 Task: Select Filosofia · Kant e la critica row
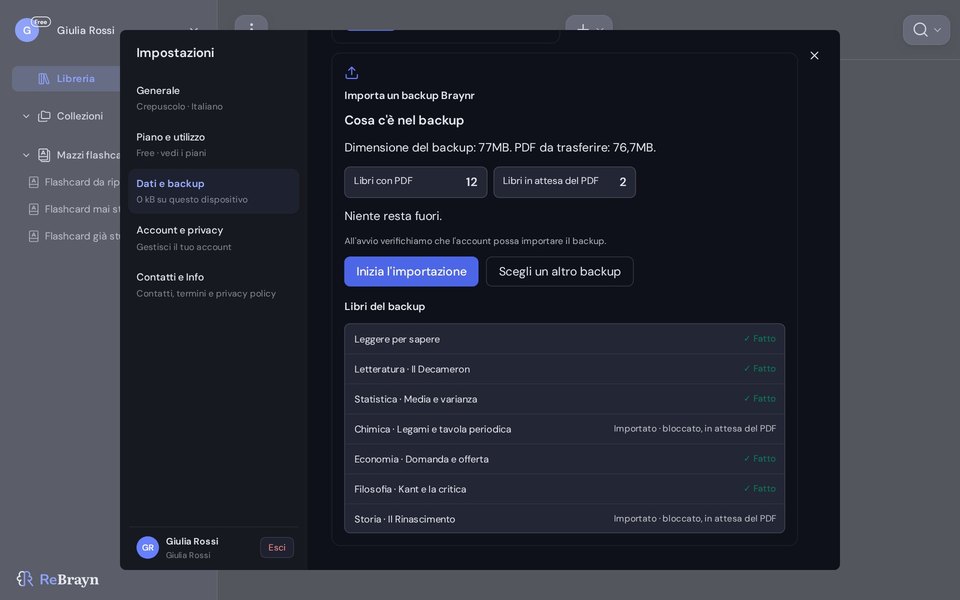coord(564,489)
